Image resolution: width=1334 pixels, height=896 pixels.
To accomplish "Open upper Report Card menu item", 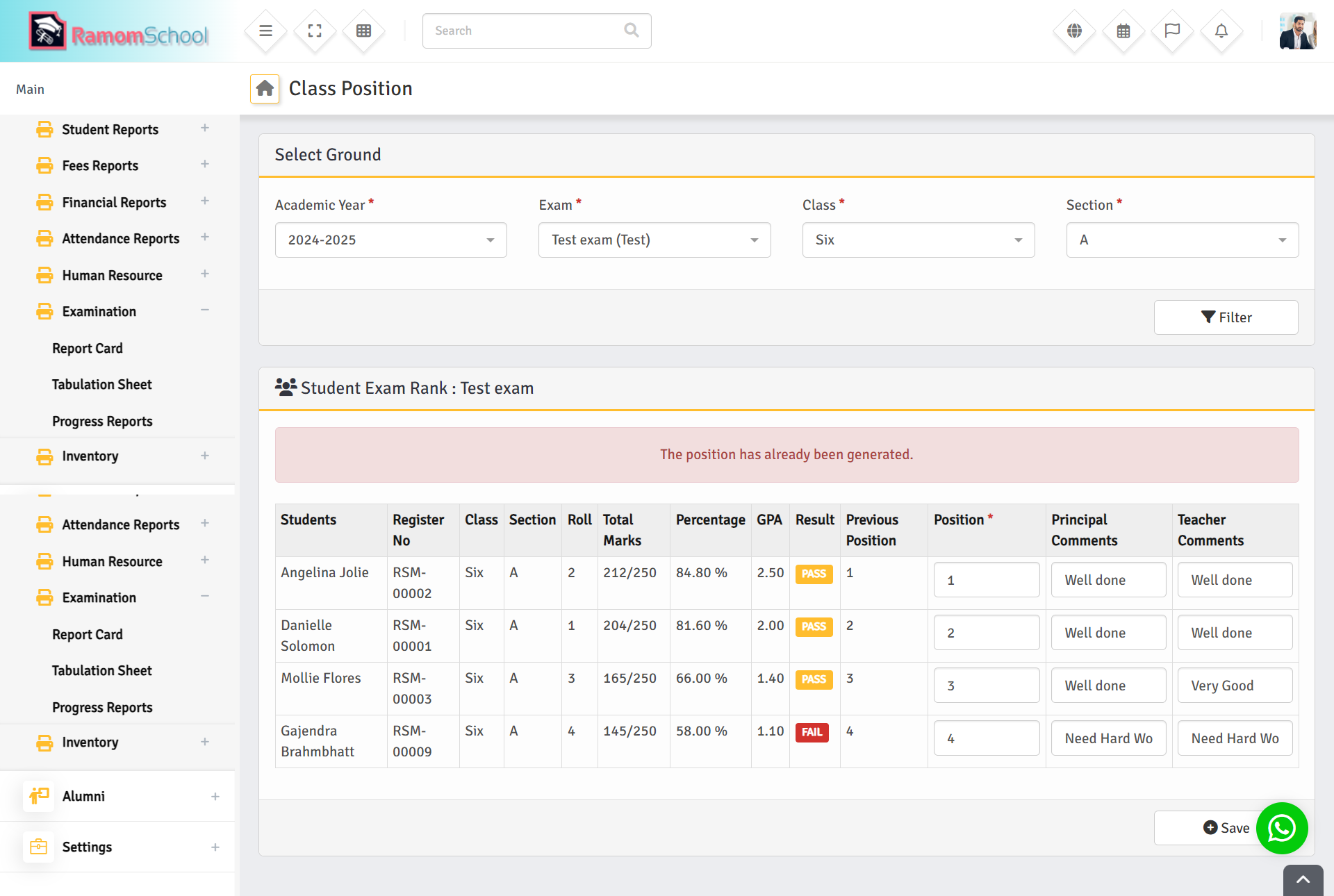I will [88, 348].
